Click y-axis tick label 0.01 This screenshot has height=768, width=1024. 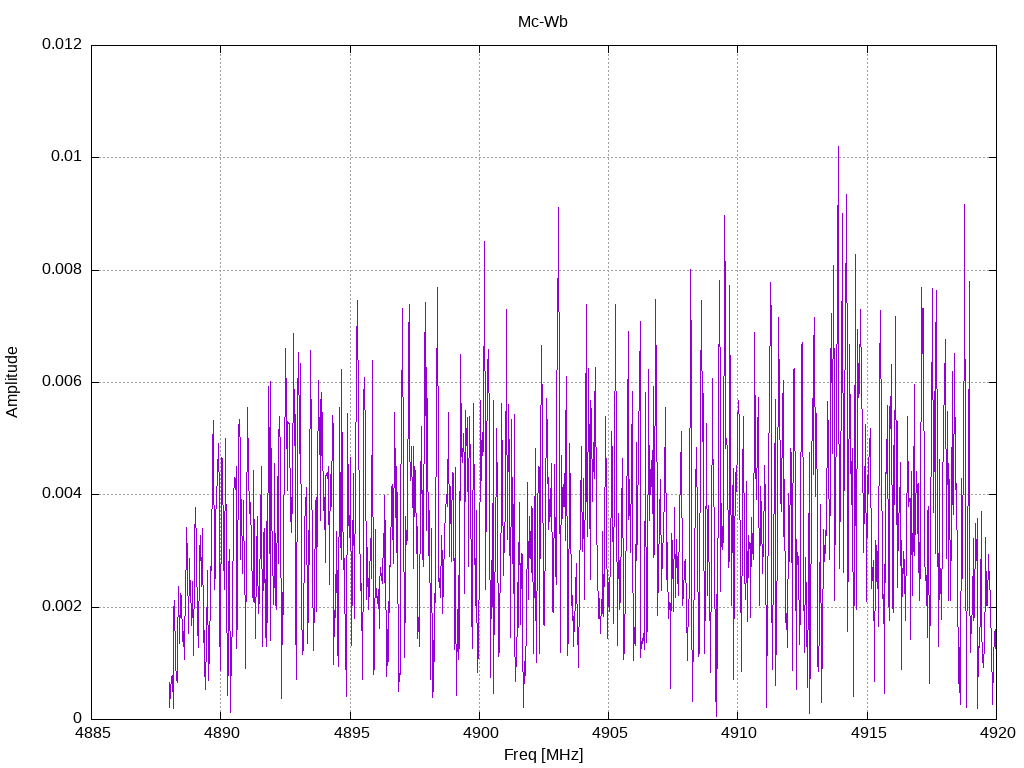(x=67, y=157)
